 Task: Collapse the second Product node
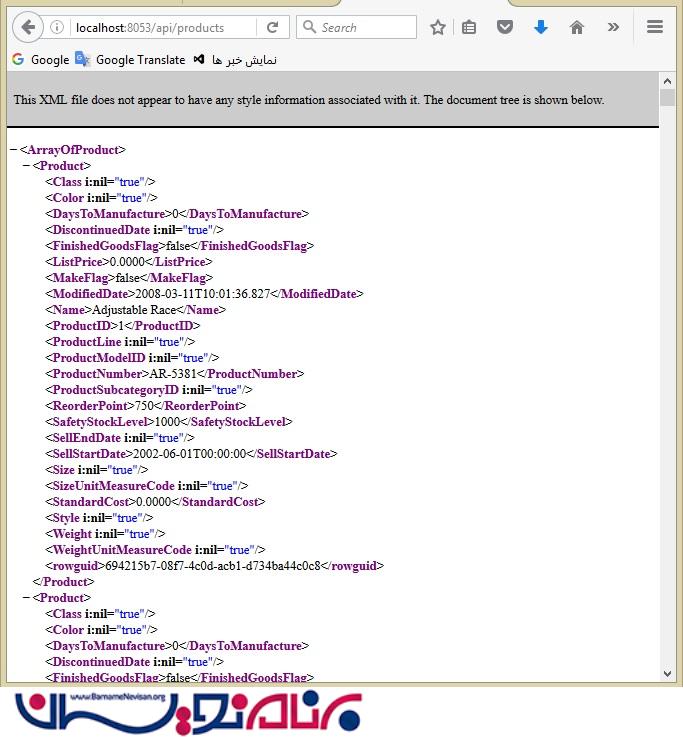point(26,598)
